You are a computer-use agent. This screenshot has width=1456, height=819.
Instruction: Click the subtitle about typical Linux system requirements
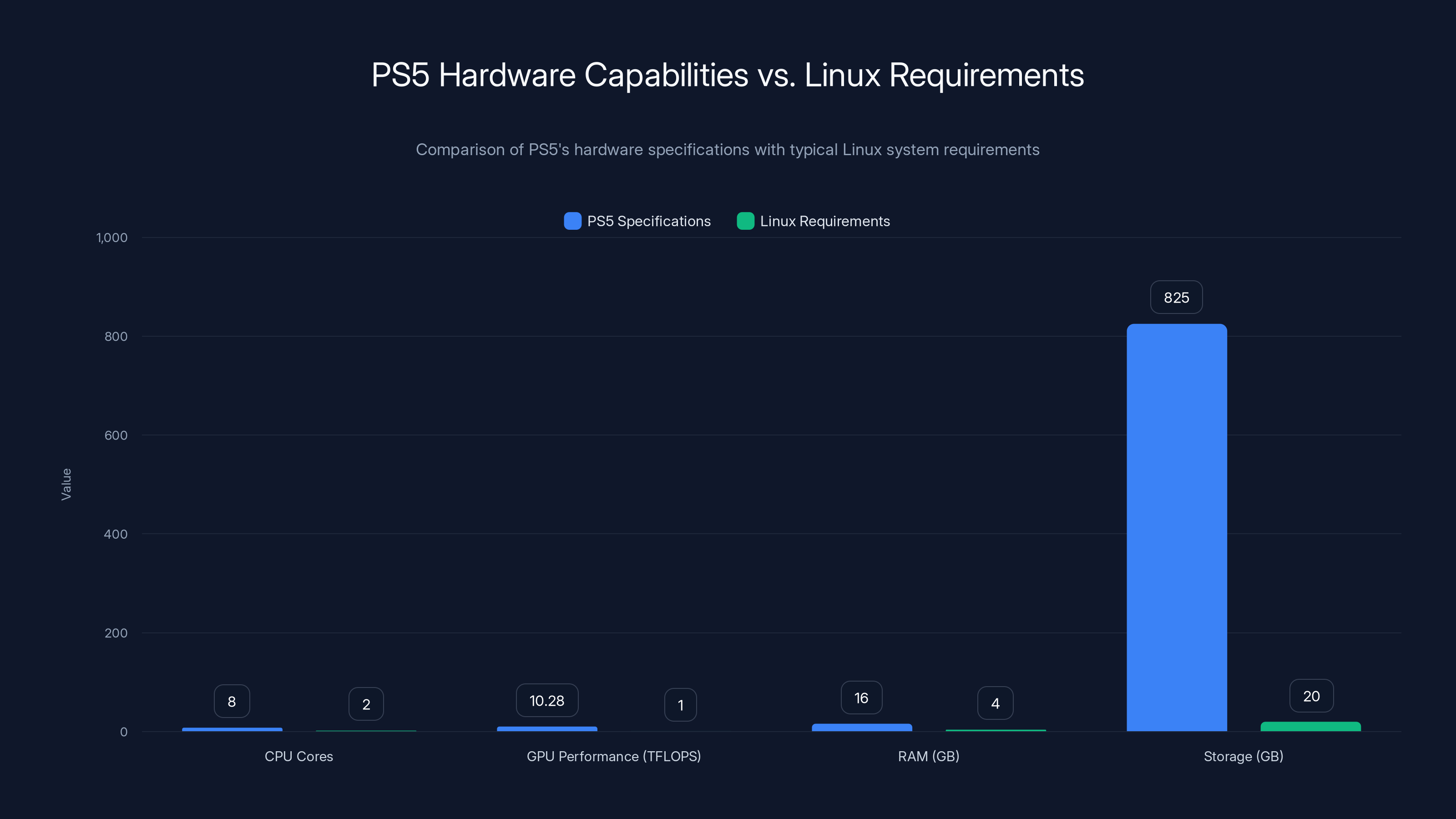tap(728, 150)
